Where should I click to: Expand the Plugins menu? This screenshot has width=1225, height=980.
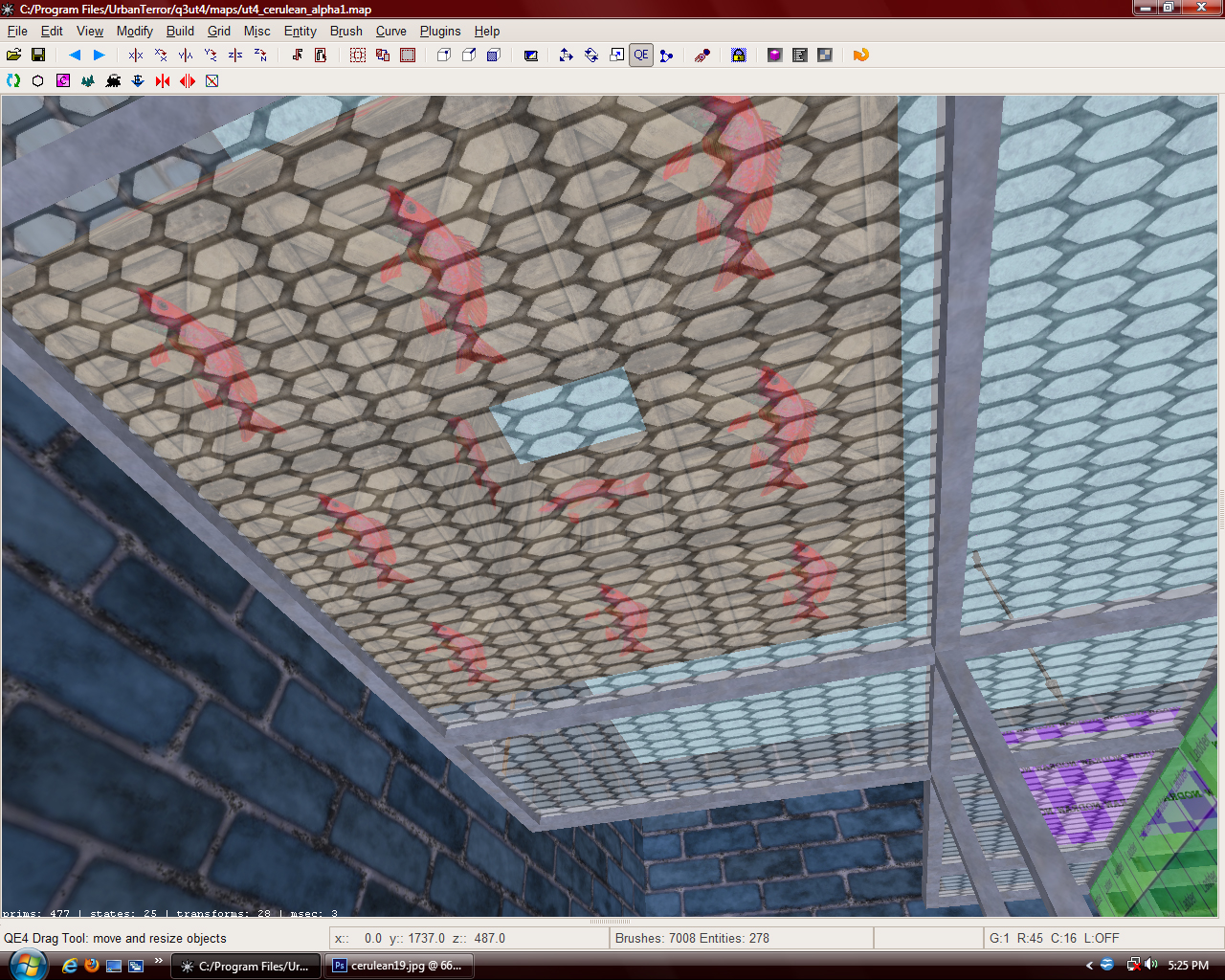coord(439,31)
